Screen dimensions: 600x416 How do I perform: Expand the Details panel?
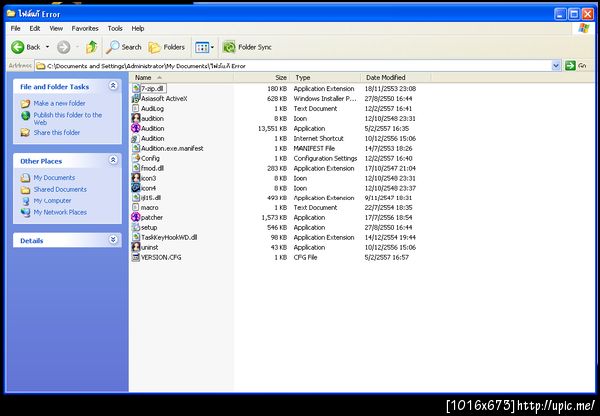(113, 240)
